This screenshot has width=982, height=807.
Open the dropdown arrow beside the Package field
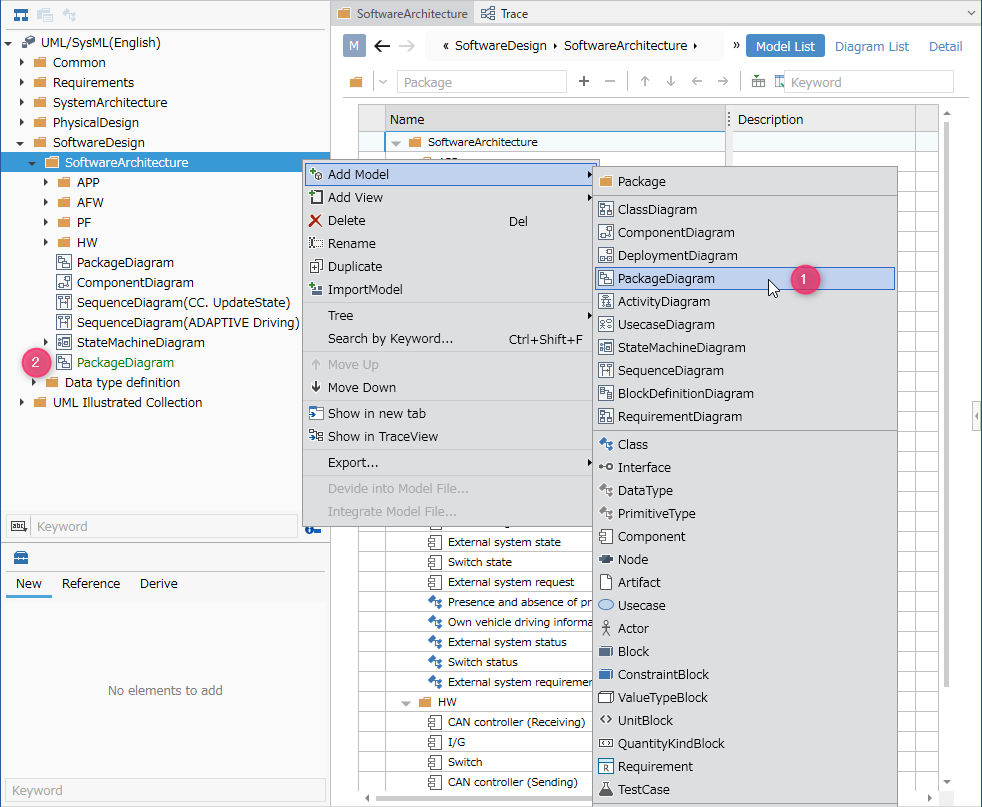point(383,82)
